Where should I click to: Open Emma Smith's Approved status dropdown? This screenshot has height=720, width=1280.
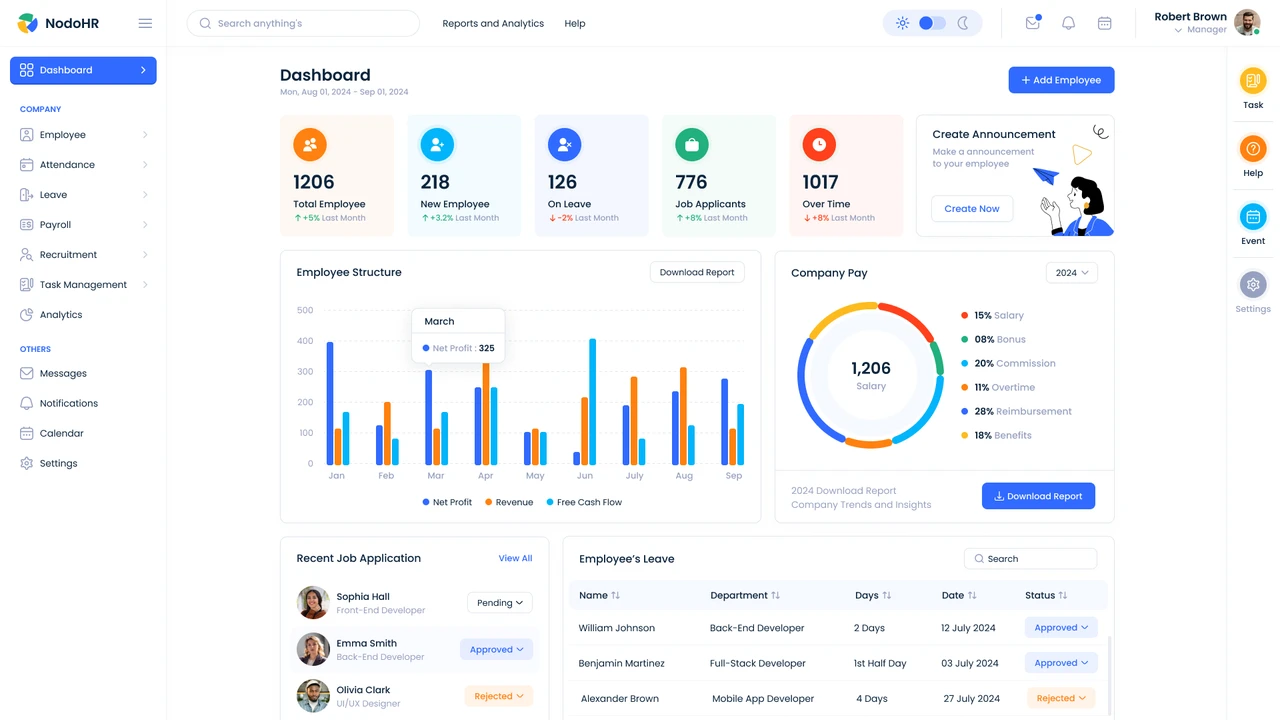point(497,649)
